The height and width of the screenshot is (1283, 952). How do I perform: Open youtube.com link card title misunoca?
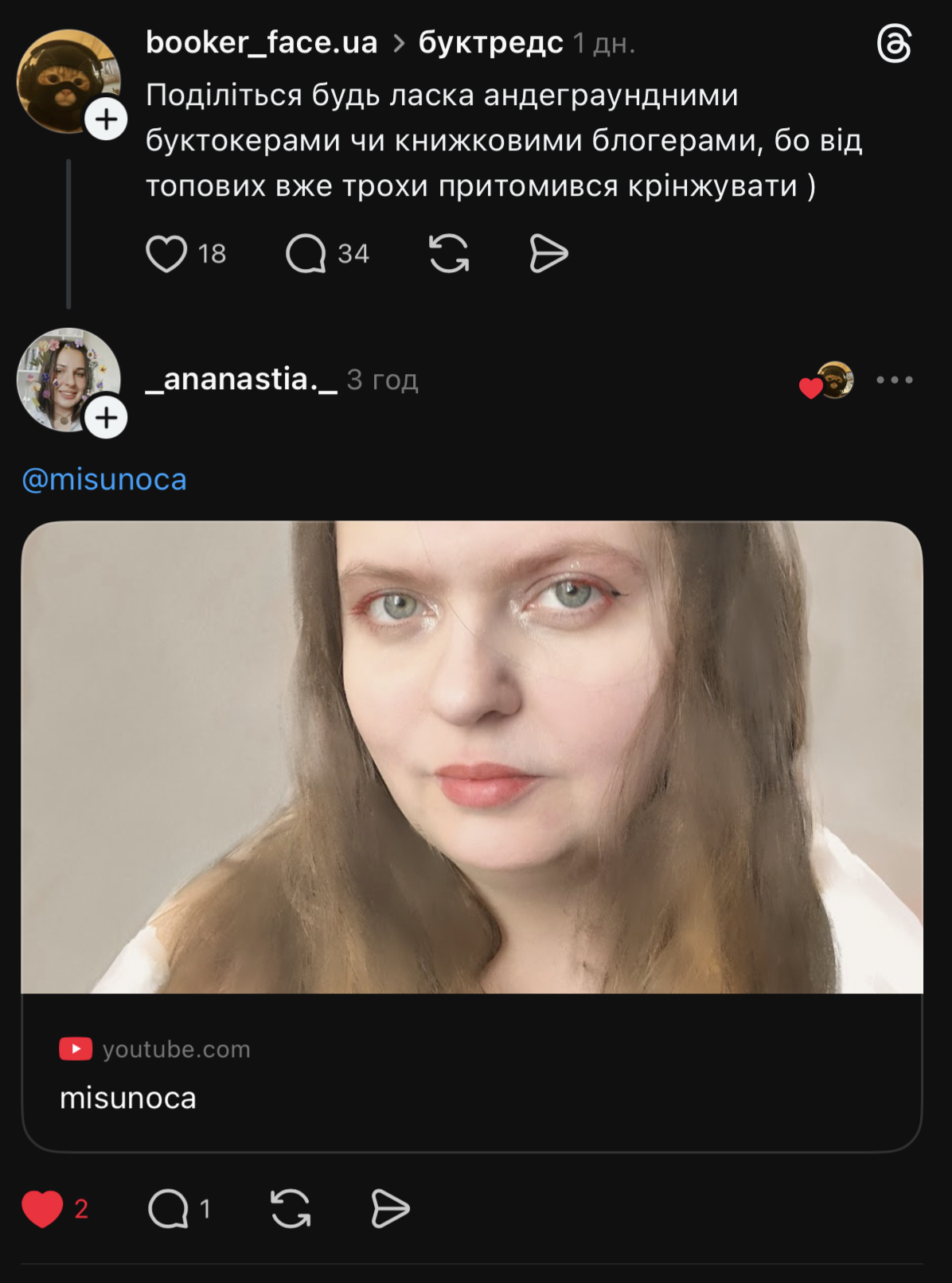point(128,1098)
